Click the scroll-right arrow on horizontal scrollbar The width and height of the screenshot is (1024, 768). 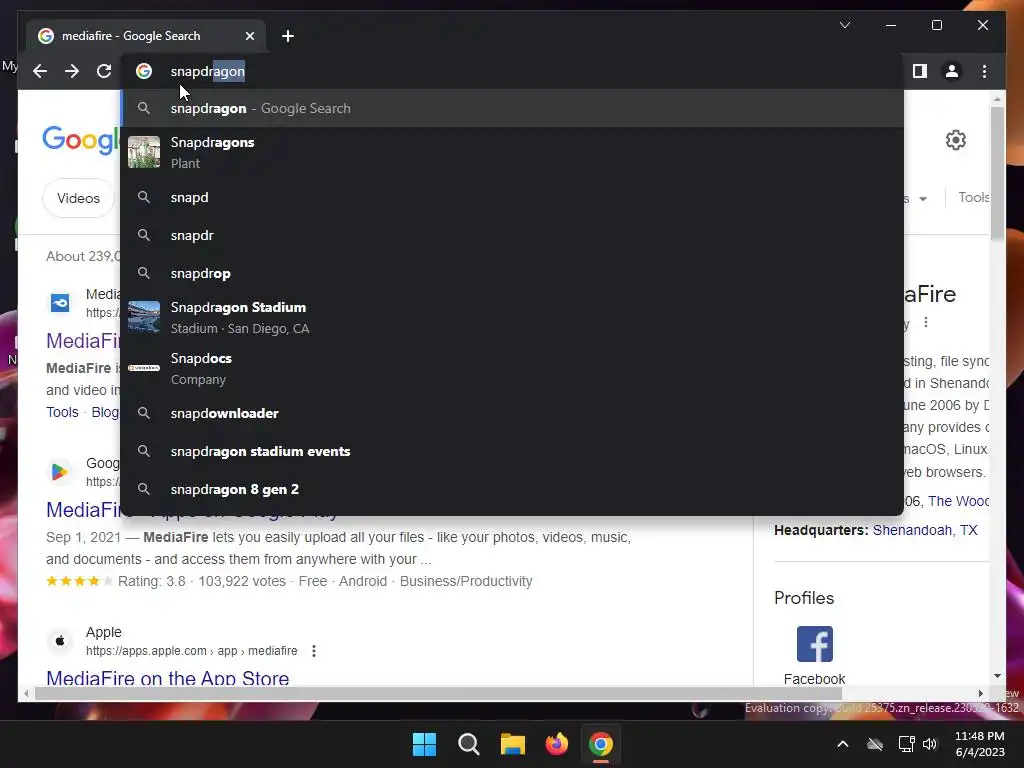click(980, 694)
